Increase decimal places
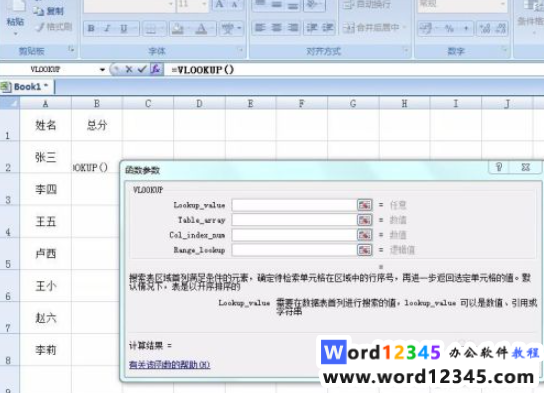Viewport: 544px width, 393px height. pos(485,28)
